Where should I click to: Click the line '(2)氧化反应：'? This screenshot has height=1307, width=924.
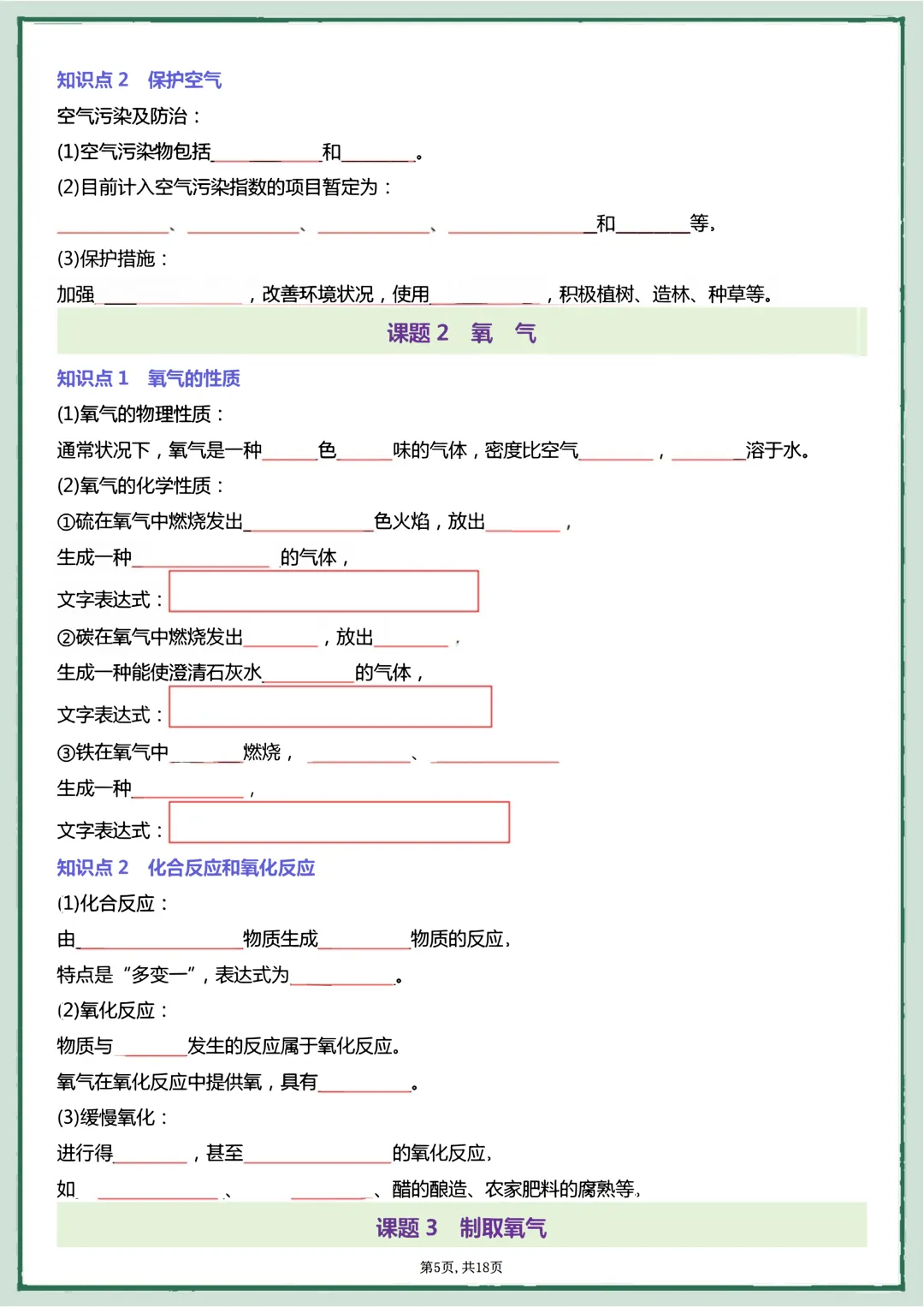click(114, 1011)
